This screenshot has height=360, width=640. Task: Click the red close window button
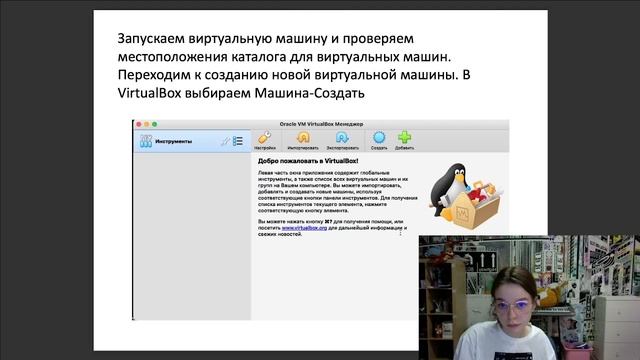pos(139,124)
